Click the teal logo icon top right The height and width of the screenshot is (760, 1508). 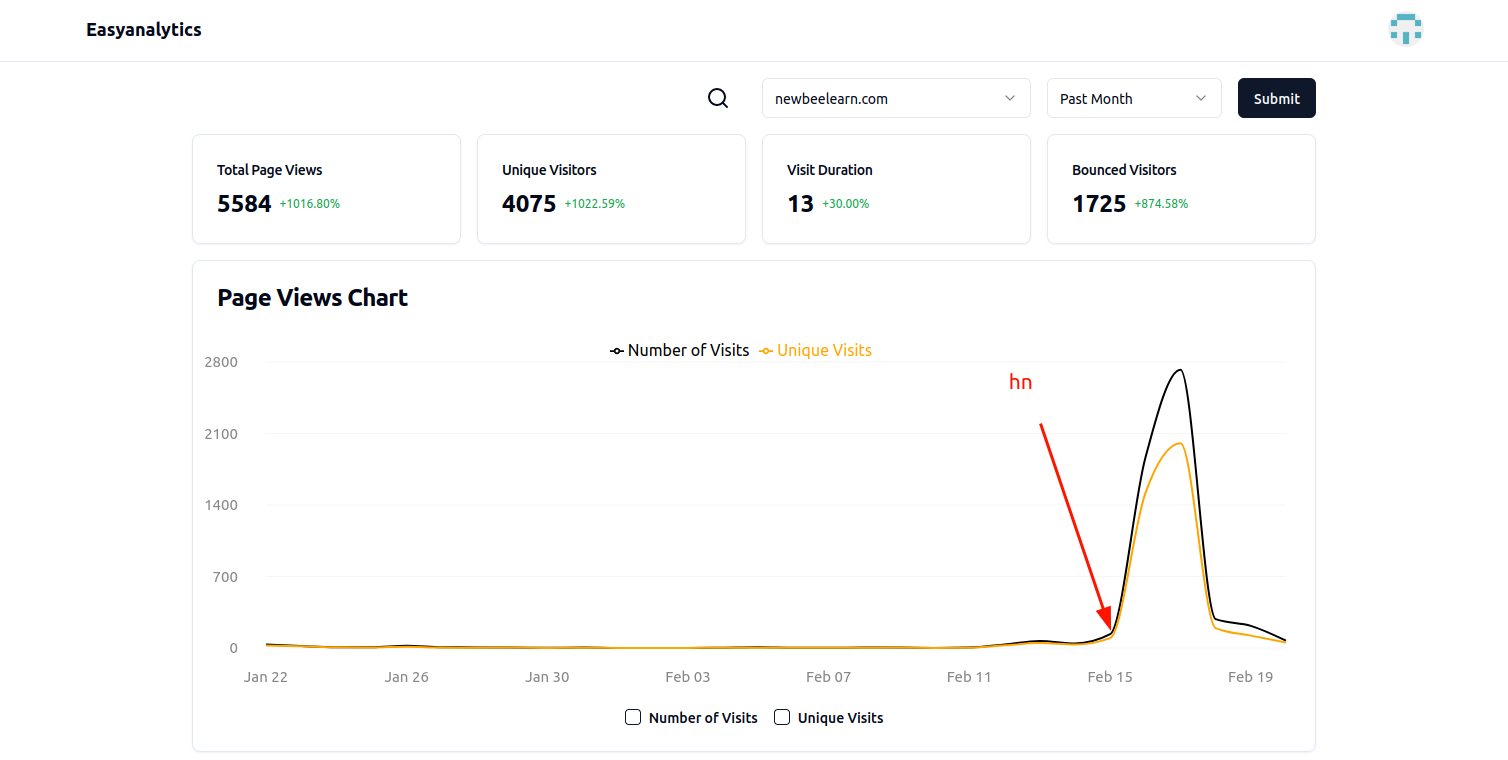tap(1405, 29)
